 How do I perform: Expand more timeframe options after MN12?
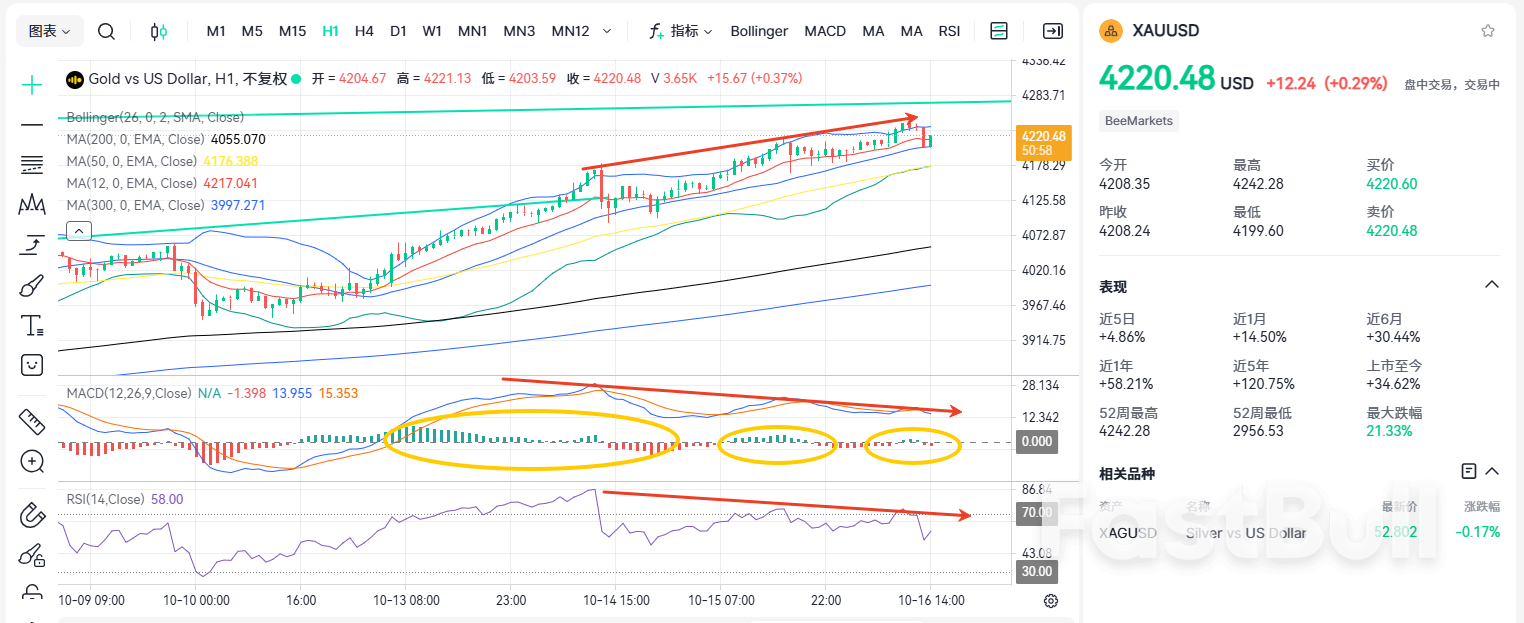[x=607, y=31]
